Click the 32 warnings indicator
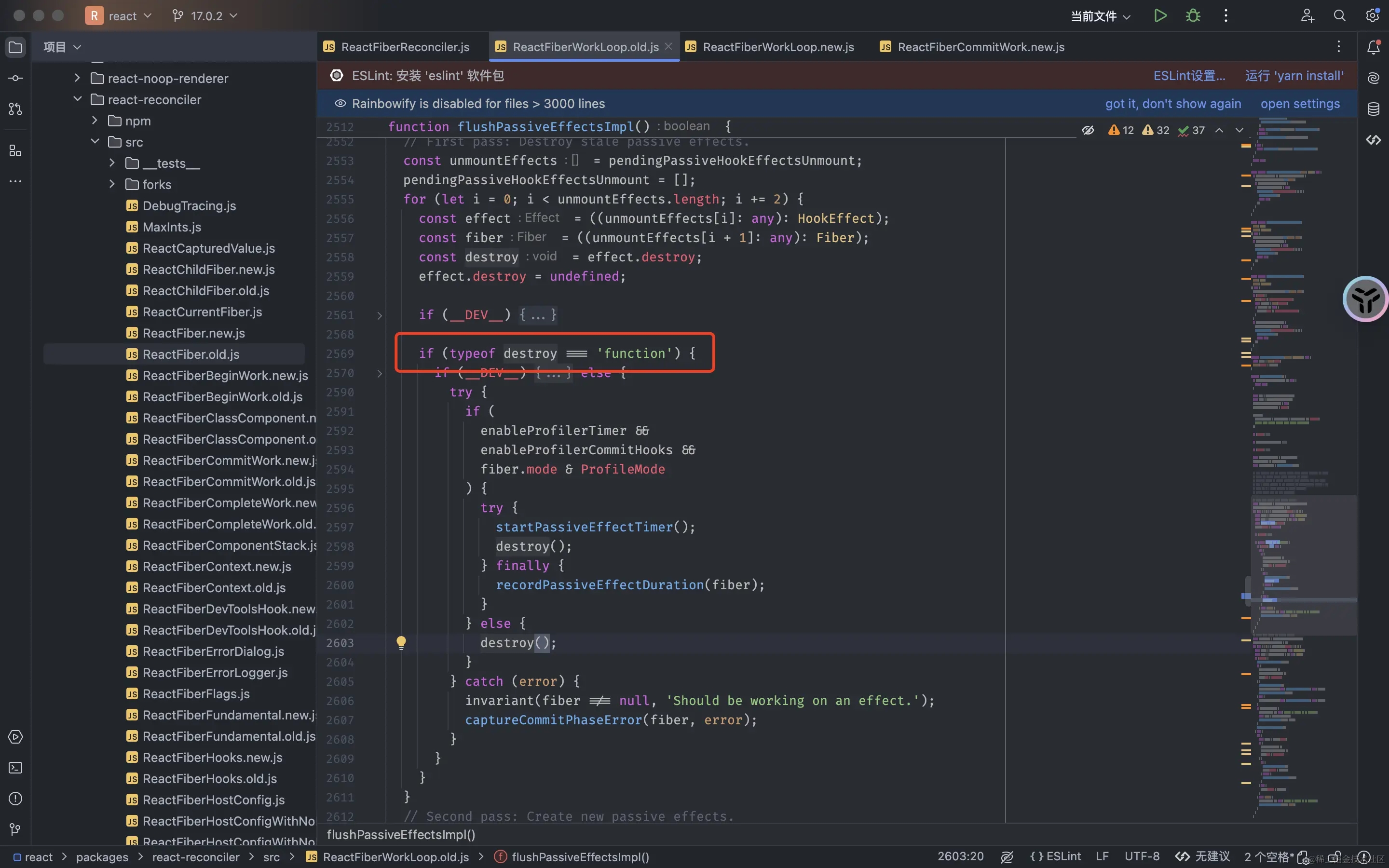Image resolution: width=1389 pixels, height=868 pixels. coord(1156,130)
